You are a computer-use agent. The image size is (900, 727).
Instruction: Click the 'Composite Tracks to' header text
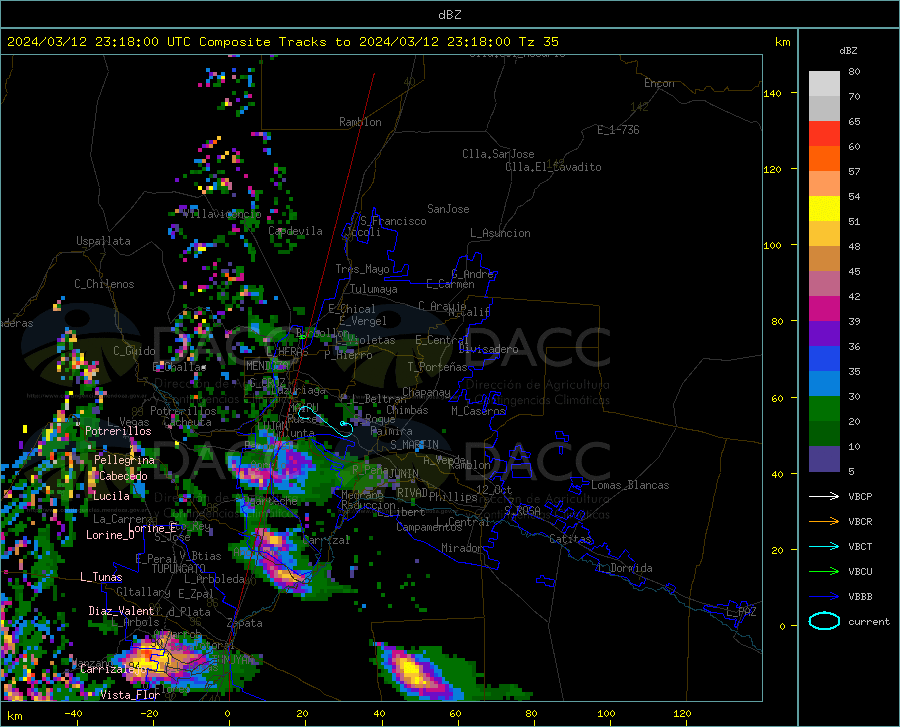tap(275, 42)
